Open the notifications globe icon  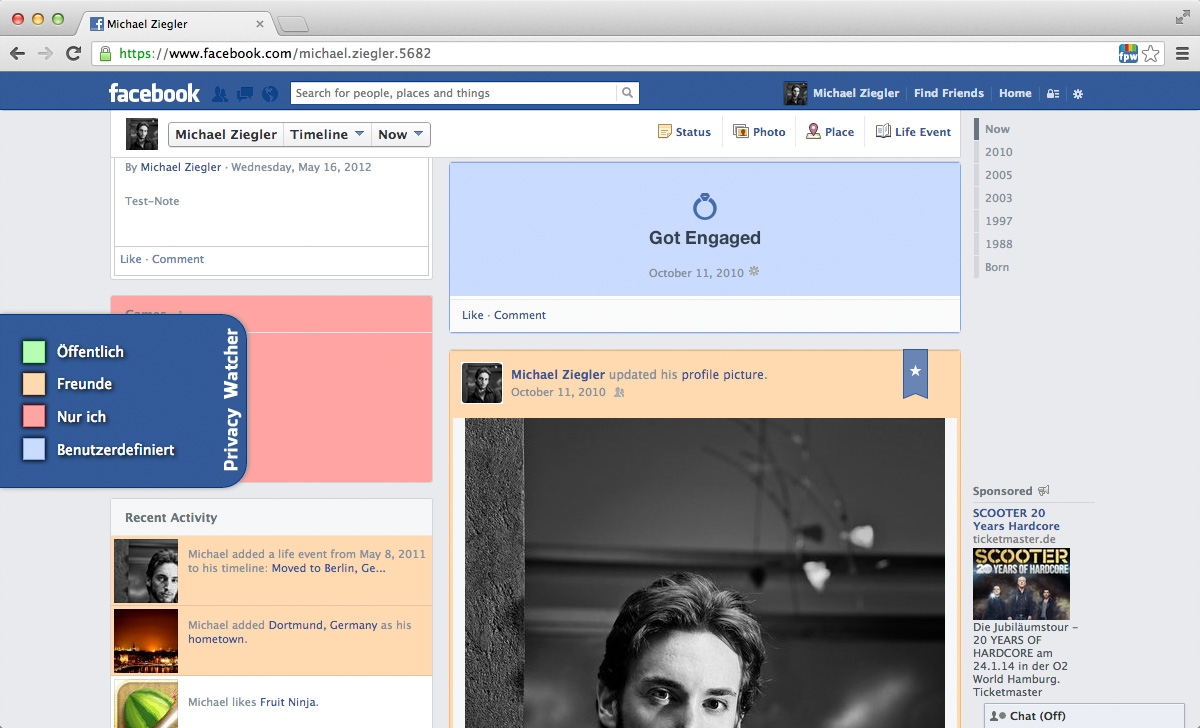[x=269, y=94]
